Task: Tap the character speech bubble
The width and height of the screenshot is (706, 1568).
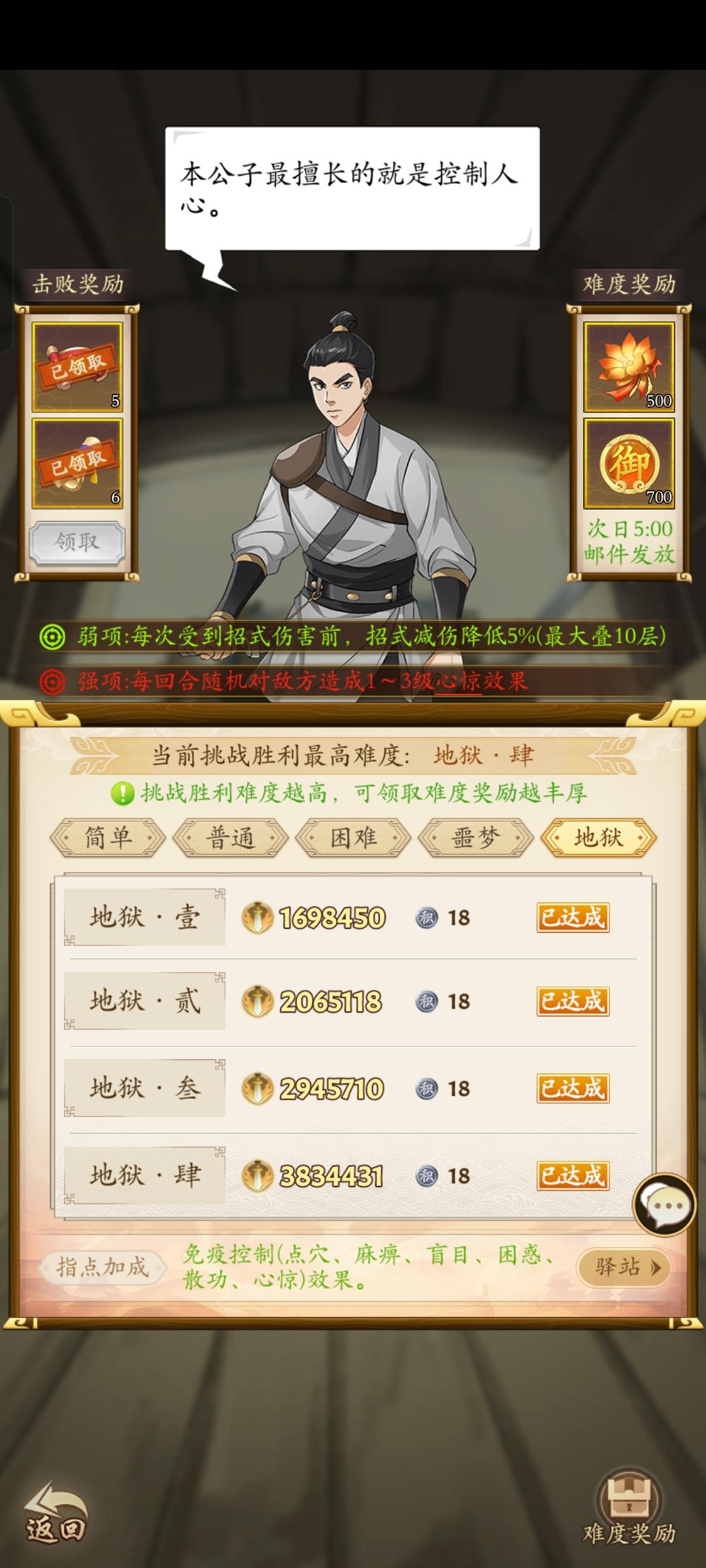Action: (x=352, y=189)
